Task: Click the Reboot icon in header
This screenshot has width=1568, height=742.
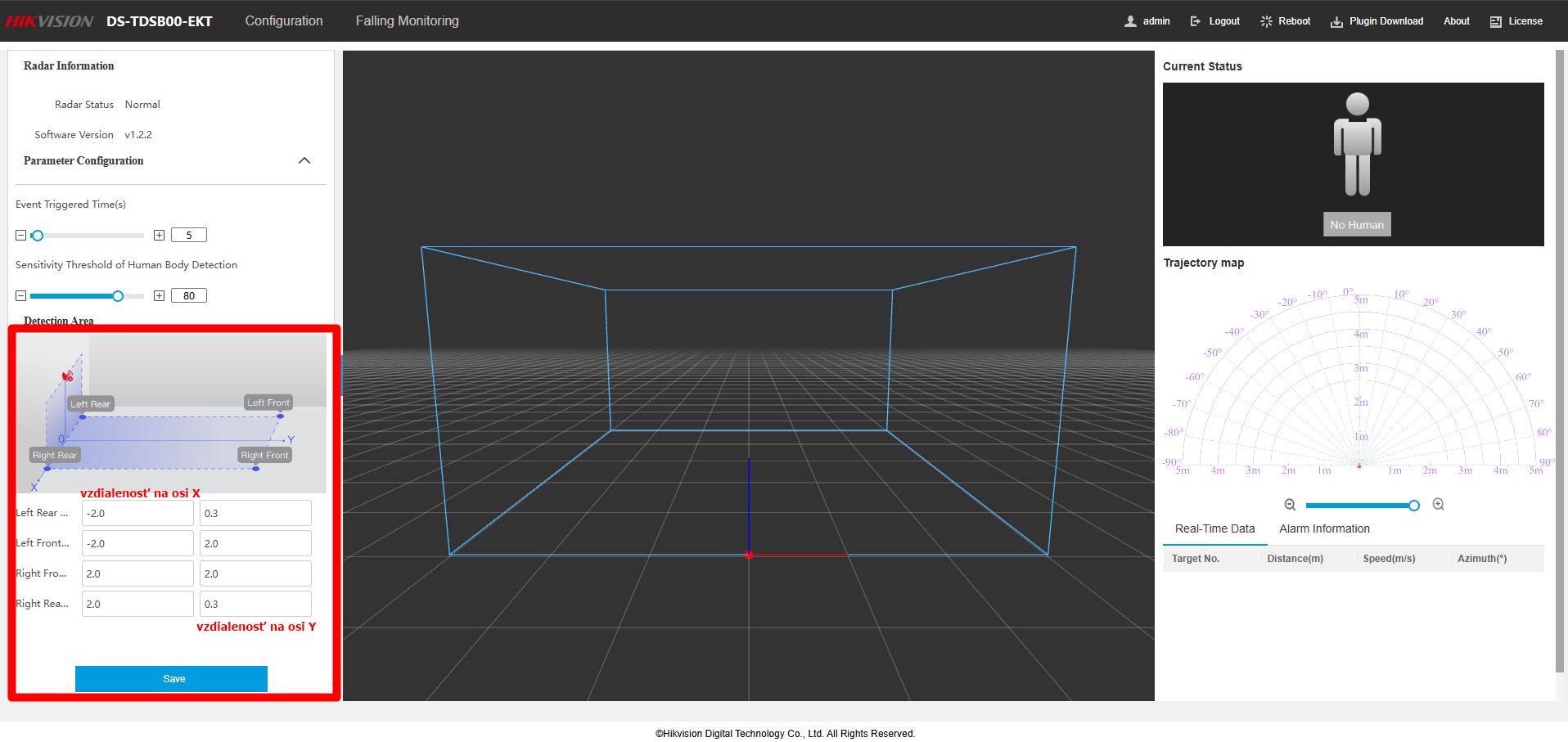Action: (x=1266, y=21)
